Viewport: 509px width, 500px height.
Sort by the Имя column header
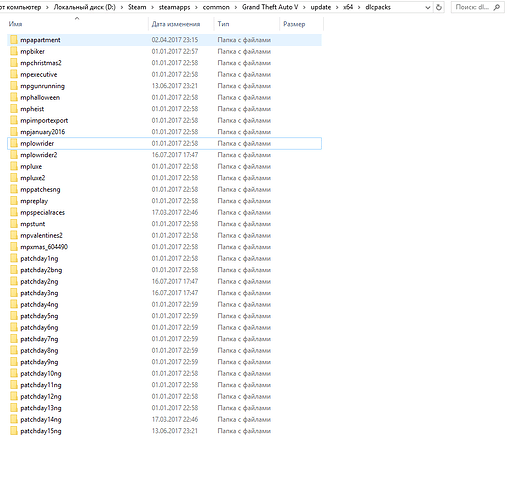point(77,24)
